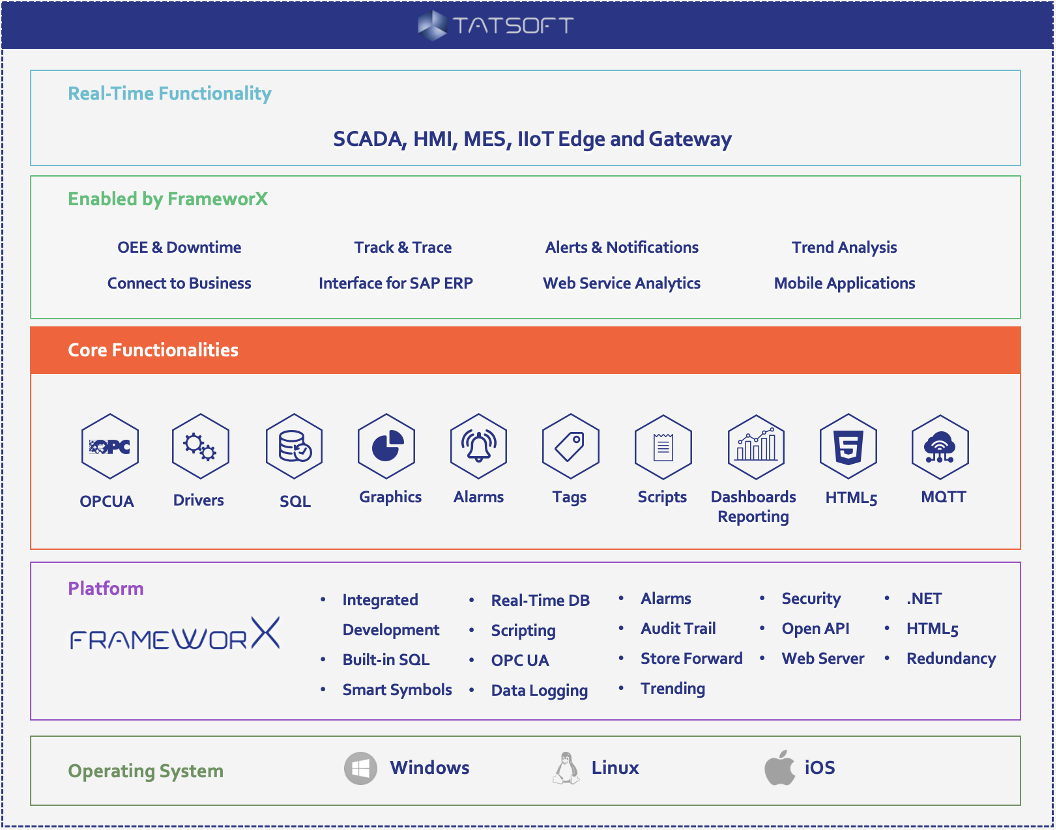The height and width of the screenshot is (830, 1056).
Task: Open the Graphics pie chart icon
Action: pyautogui.click(x=387, y=446)
